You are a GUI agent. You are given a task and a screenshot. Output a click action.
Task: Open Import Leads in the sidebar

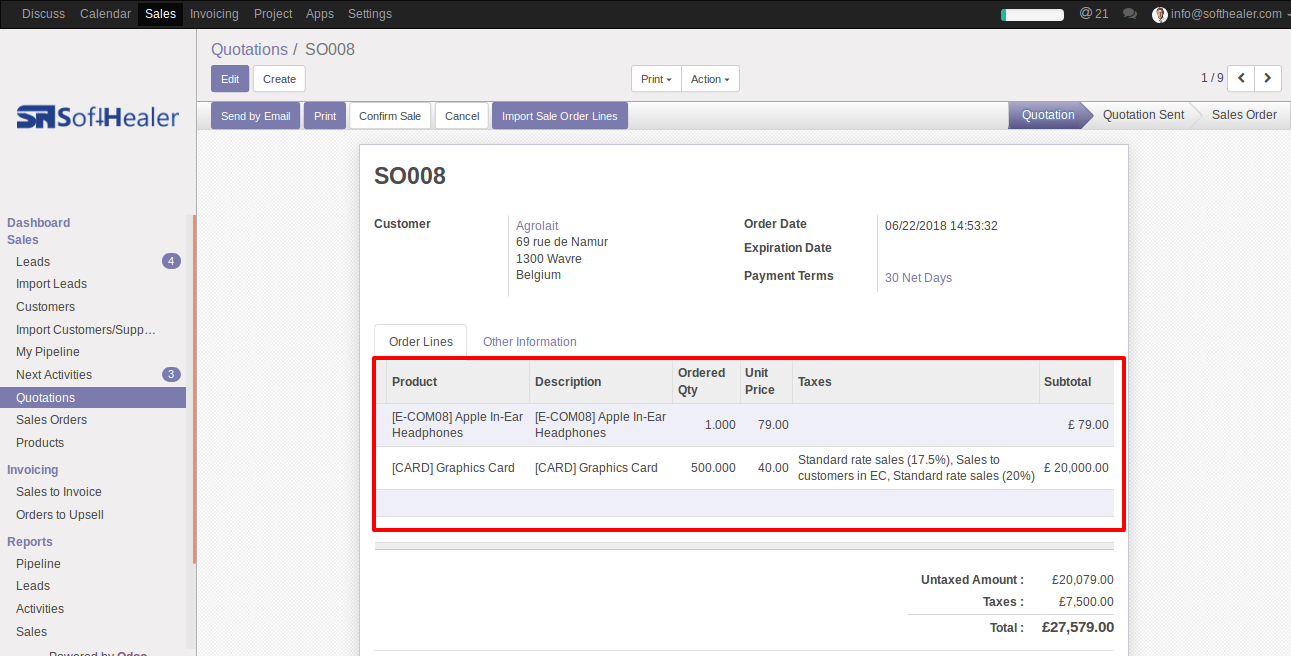pyautogui.click(x=51, y=284)
